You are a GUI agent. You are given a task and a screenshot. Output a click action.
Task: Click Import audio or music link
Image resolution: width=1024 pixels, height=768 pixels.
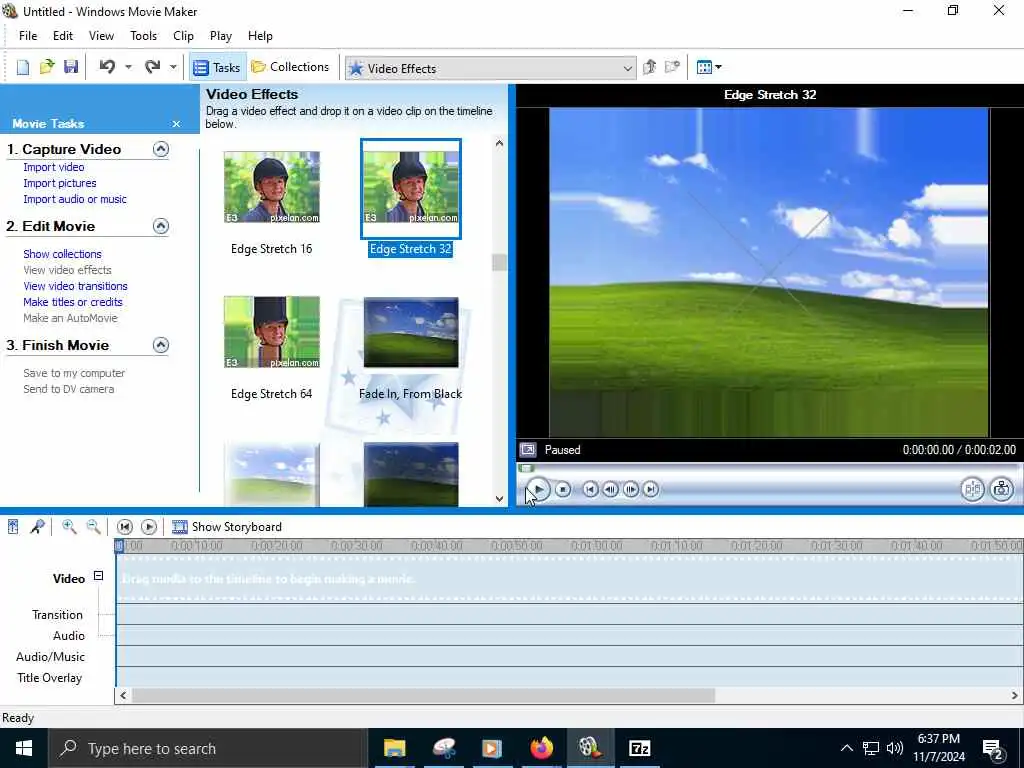[74, 199]
